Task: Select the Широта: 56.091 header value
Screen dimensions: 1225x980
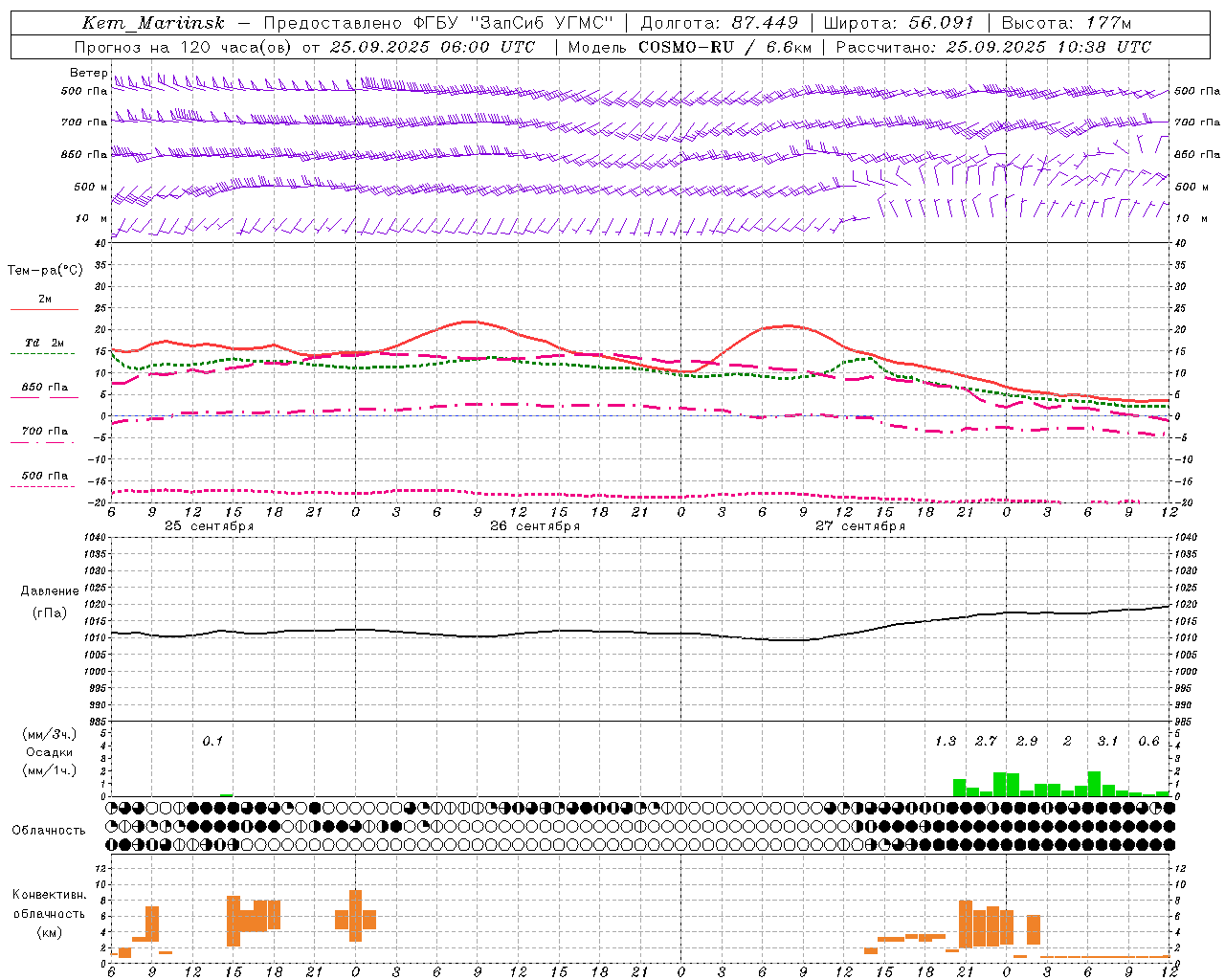Action: [898, 23]
